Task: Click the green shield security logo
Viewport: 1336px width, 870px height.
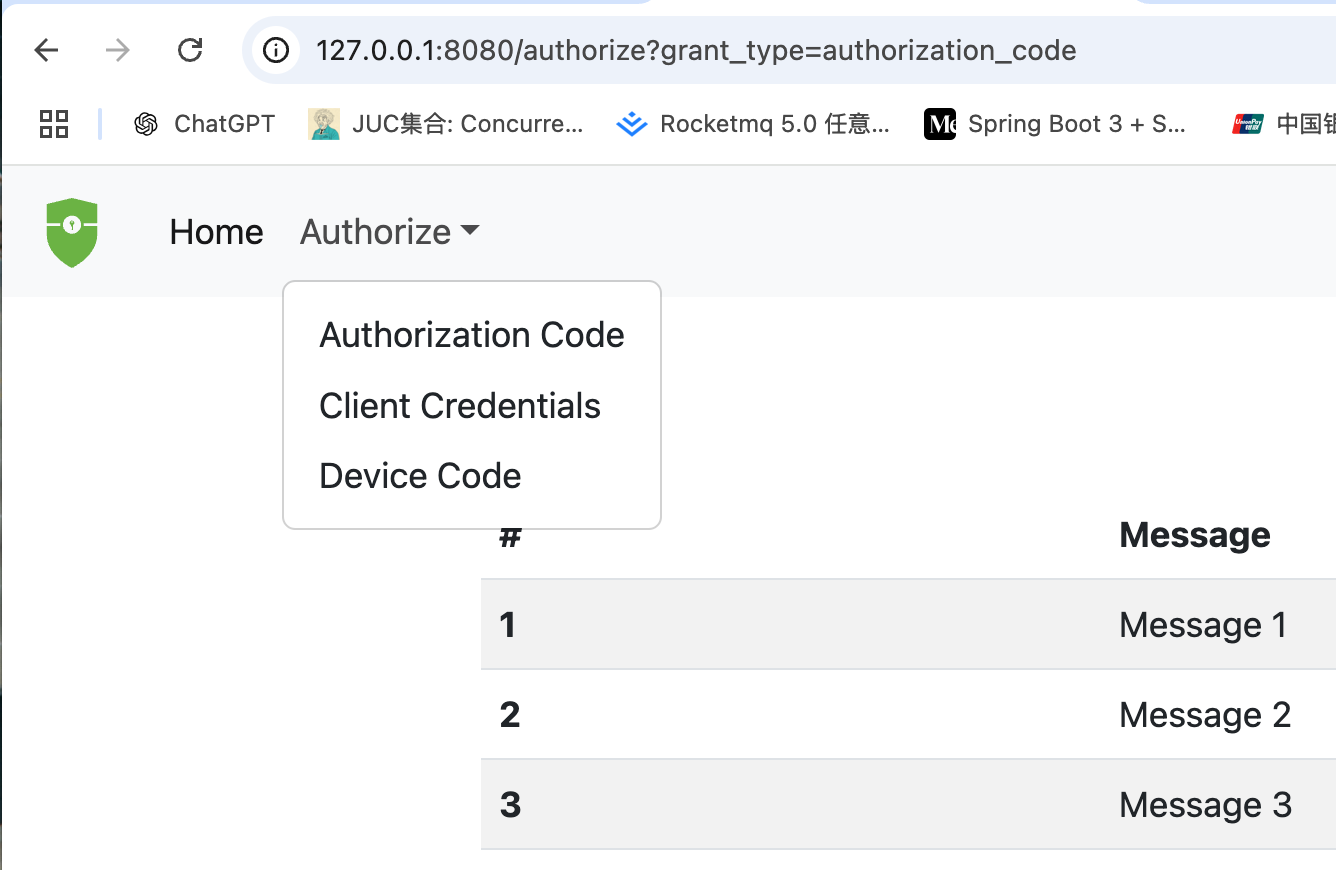Action: 71,232
